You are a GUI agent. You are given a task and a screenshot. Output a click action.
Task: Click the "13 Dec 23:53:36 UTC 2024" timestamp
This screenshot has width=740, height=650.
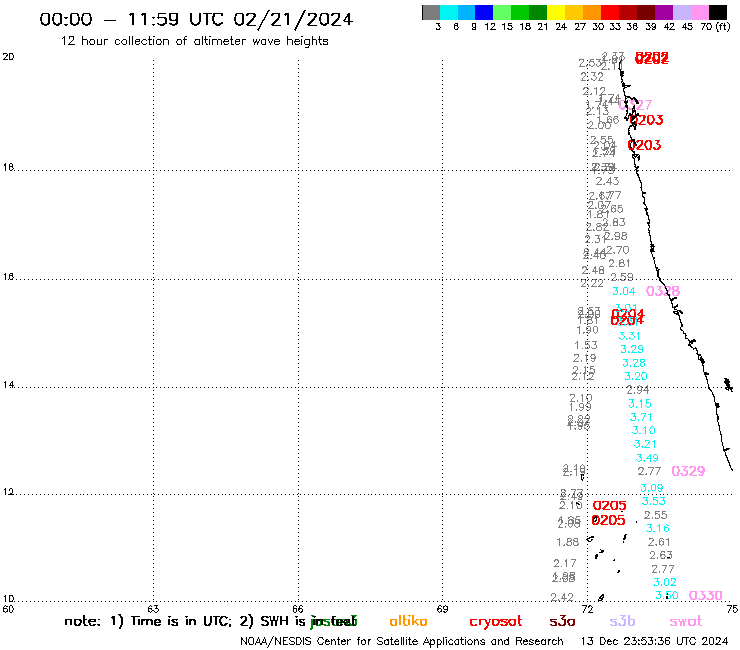(x=654, y=642)
